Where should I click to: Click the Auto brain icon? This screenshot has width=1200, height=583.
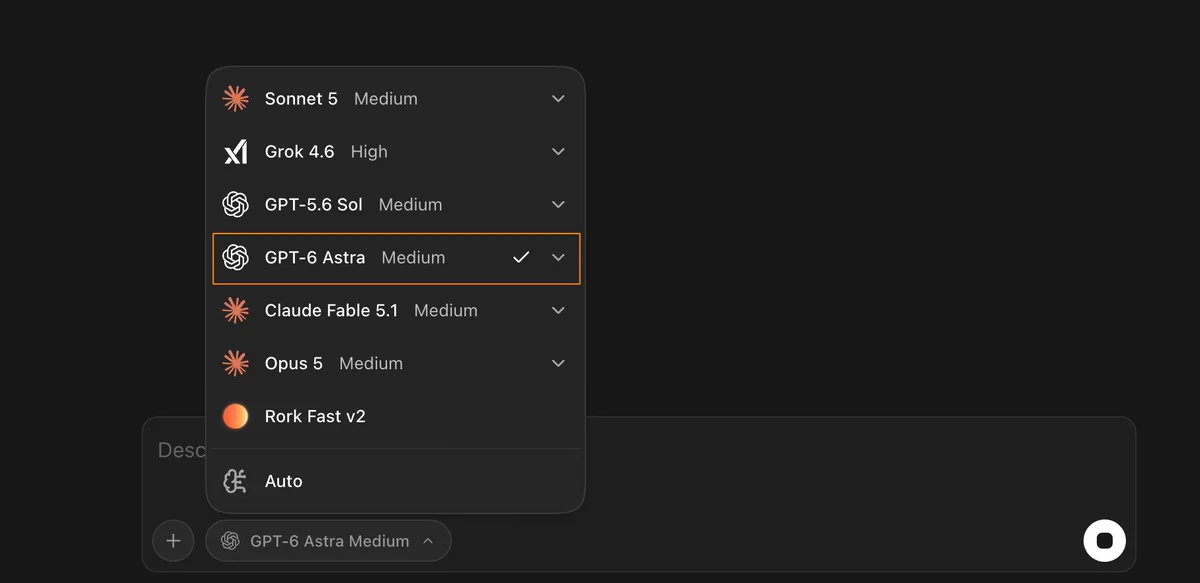[235, 481]
